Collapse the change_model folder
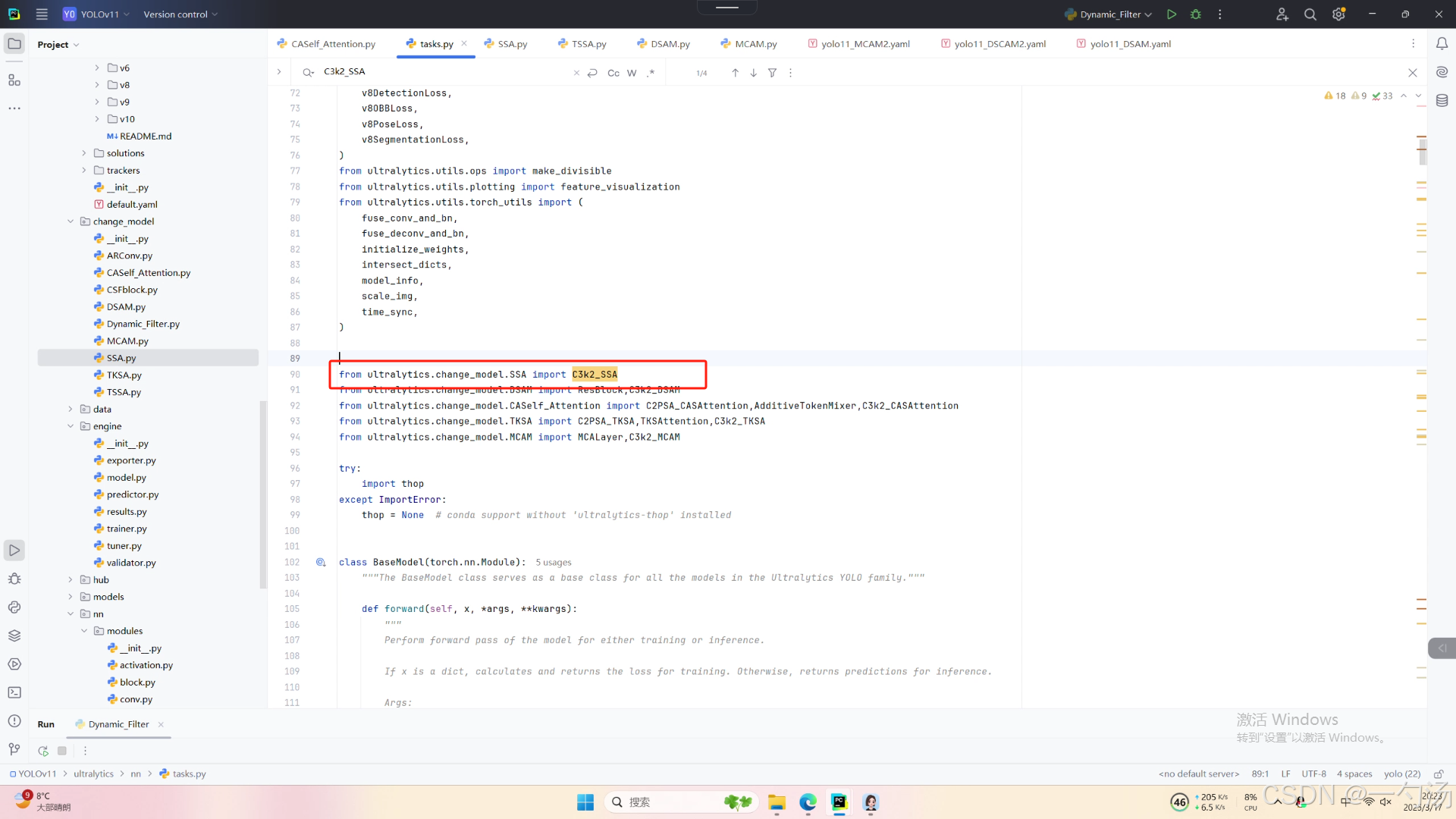 pyautogui.click(x=71, y=221)
